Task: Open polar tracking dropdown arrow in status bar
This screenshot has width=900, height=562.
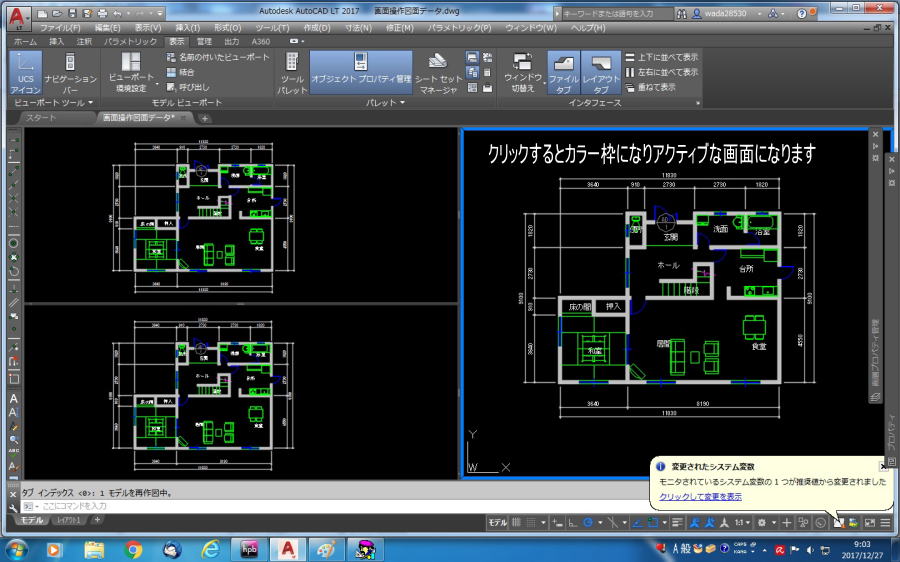Action: coord(600,523)
